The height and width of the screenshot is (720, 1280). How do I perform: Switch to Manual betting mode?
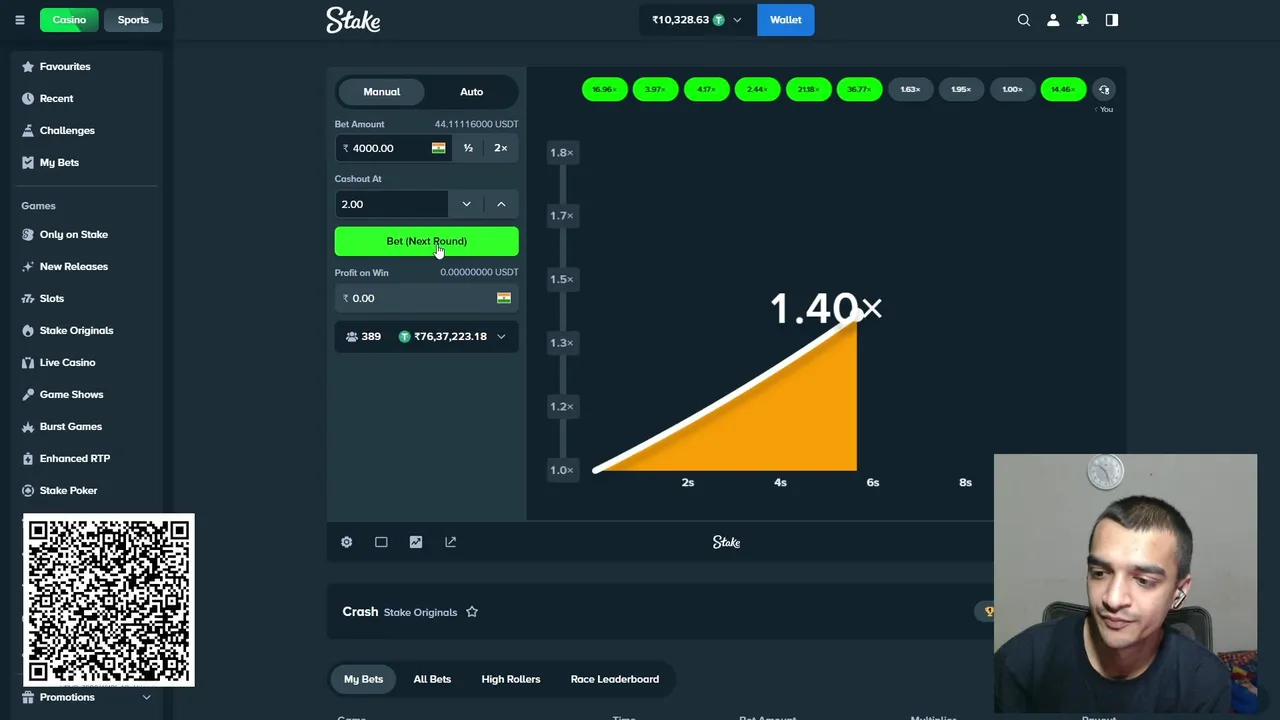(x=381, y=92)
